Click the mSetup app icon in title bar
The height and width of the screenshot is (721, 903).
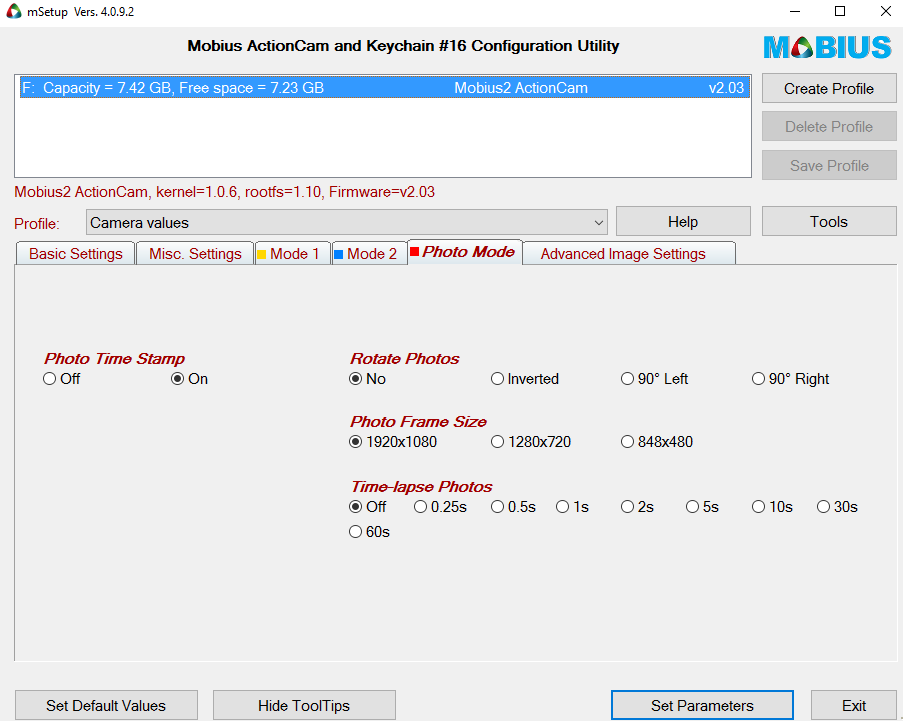click(x=13, y=11)
